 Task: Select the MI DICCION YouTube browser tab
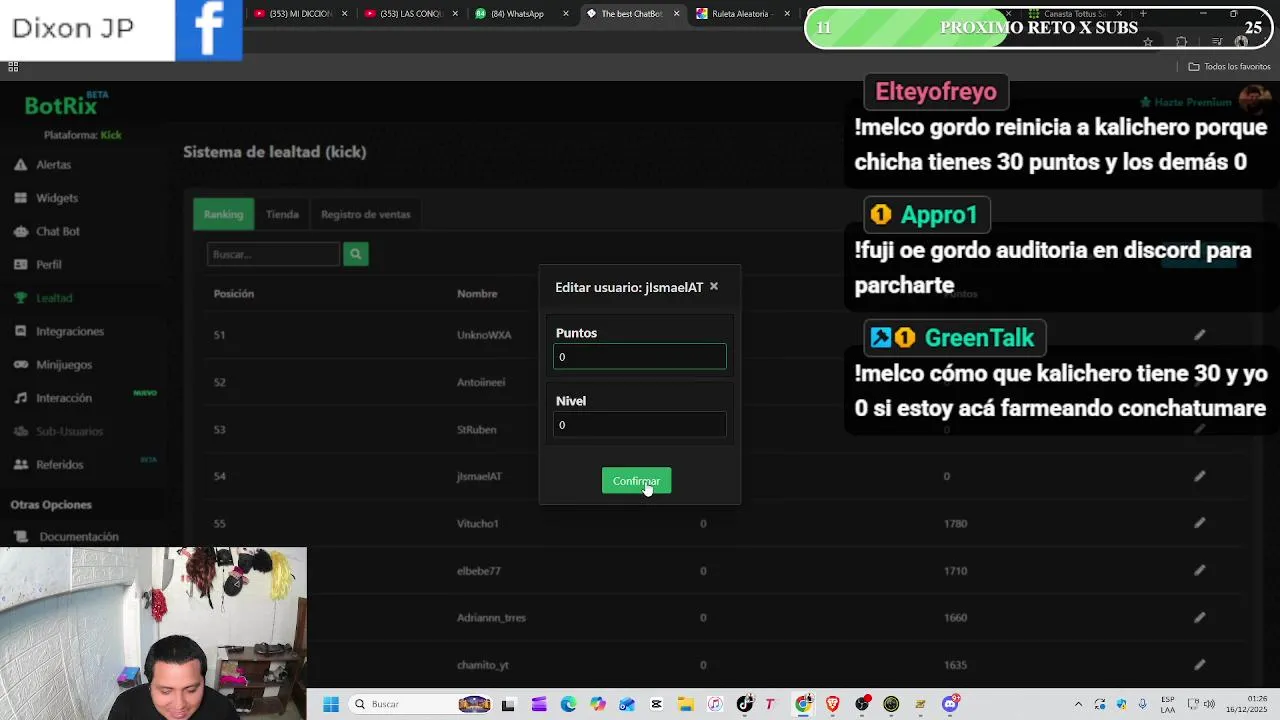click(300, 14)
